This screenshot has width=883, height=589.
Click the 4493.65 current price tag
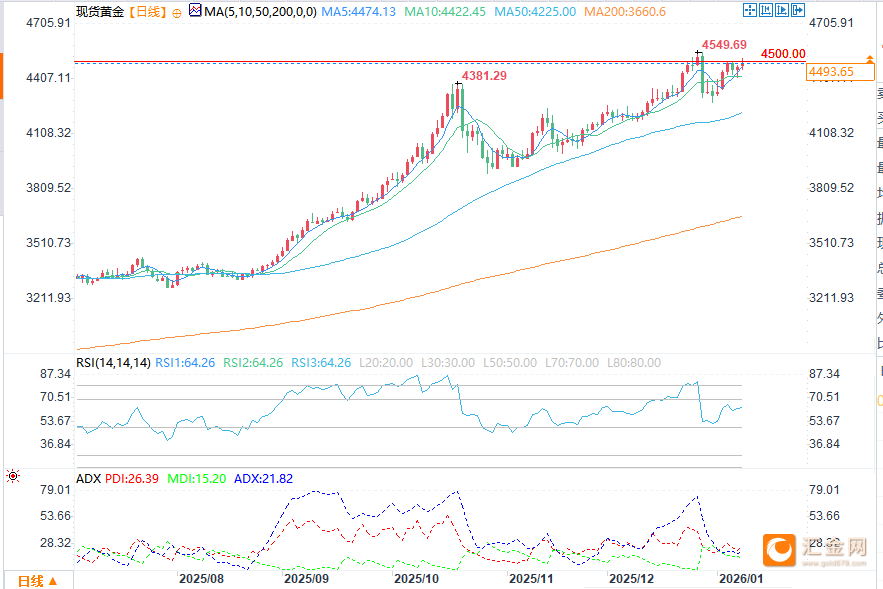831,72
